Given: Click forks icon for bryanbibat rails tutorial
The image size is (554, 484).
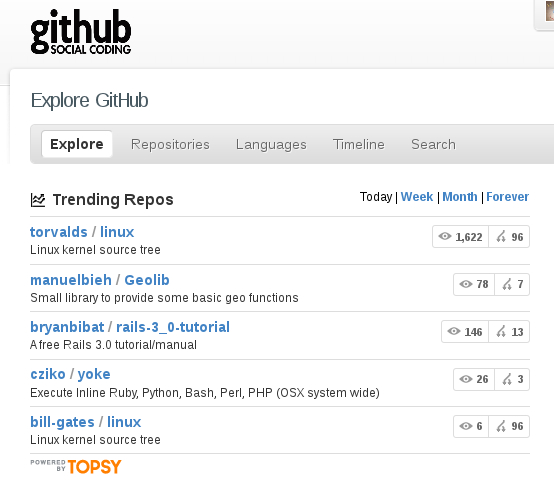Looking at the screenshot, I should [x=501, y=332].
